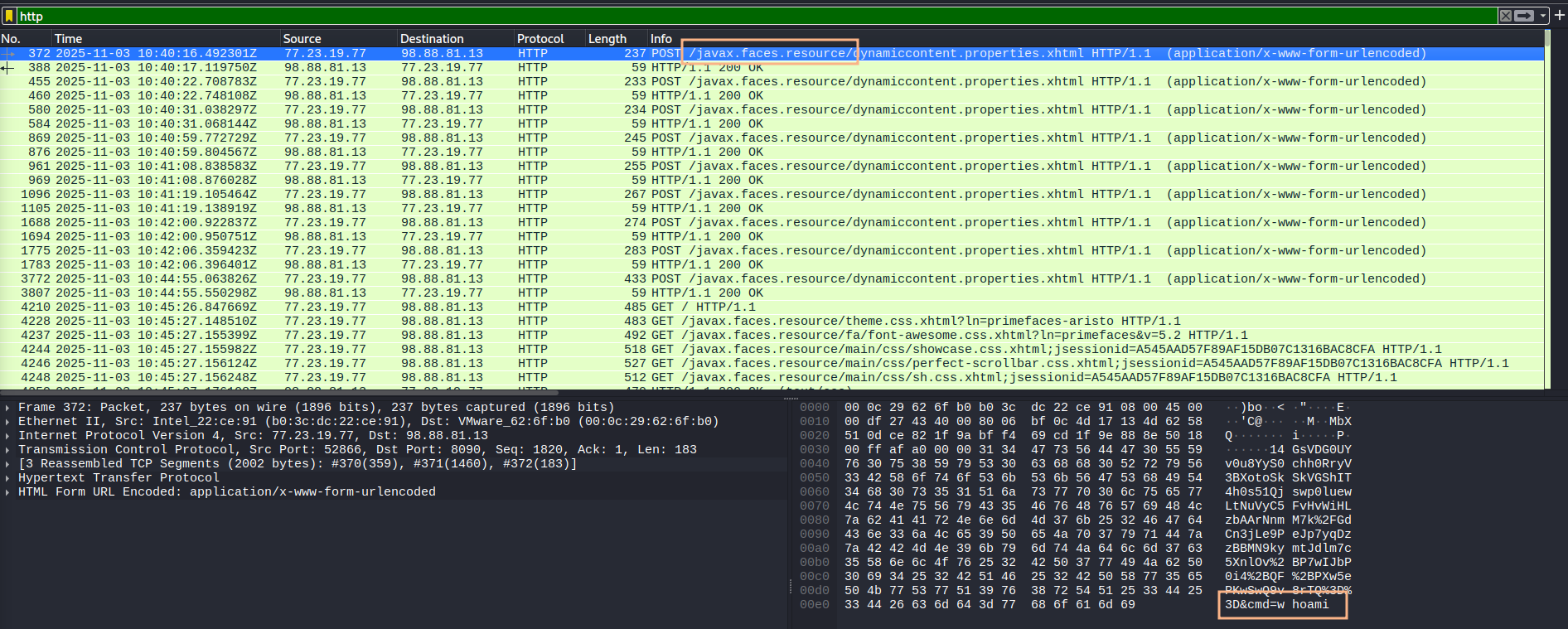Sort by the Info column header
This screenshot has height=629, width=1568.
click(1096, 39)
